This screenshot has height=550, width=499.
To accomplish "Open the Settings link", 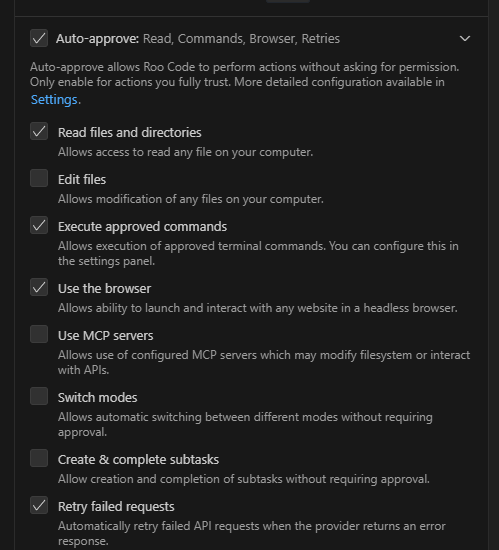I will (54, 100).
